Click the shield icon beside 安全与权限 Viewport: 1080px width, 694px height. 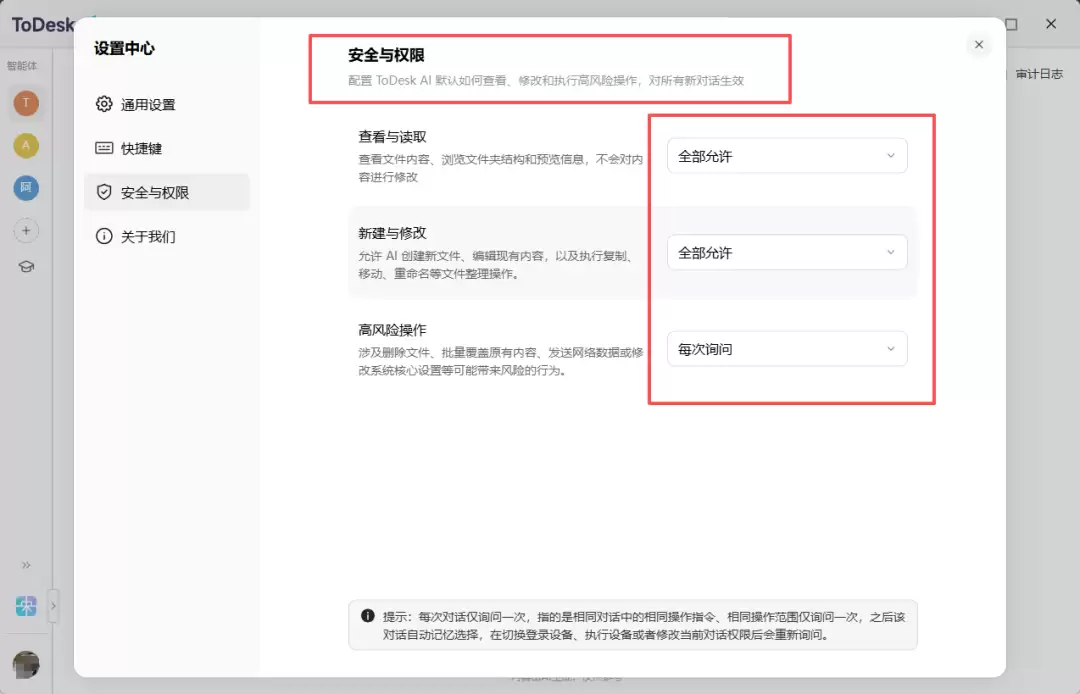coord(104,192)
